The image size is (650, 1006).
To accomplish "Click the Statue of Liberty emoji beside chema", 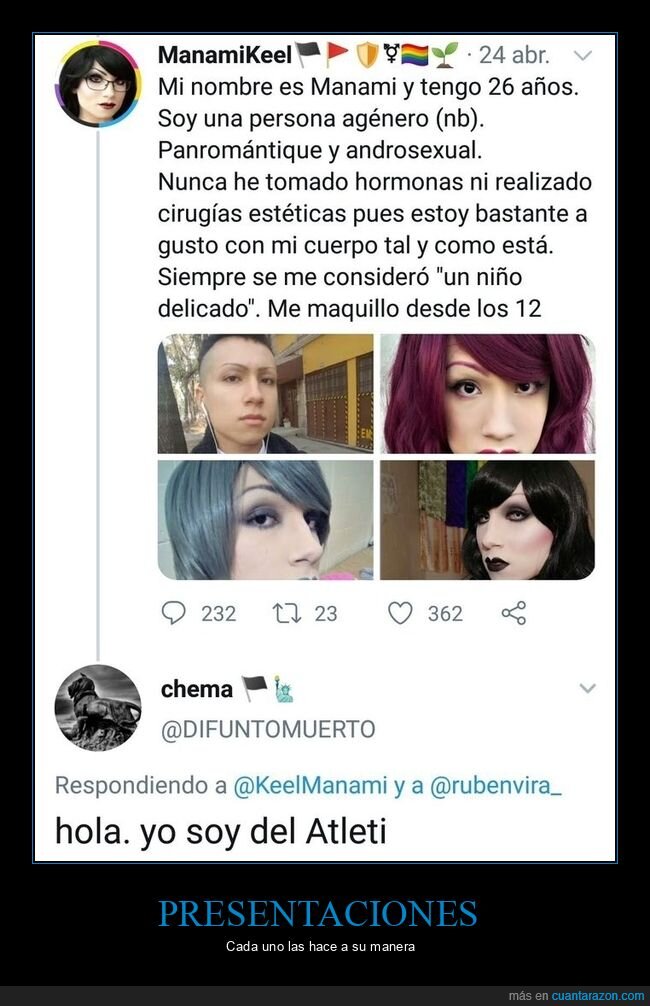I will click(x=283, y=689).
